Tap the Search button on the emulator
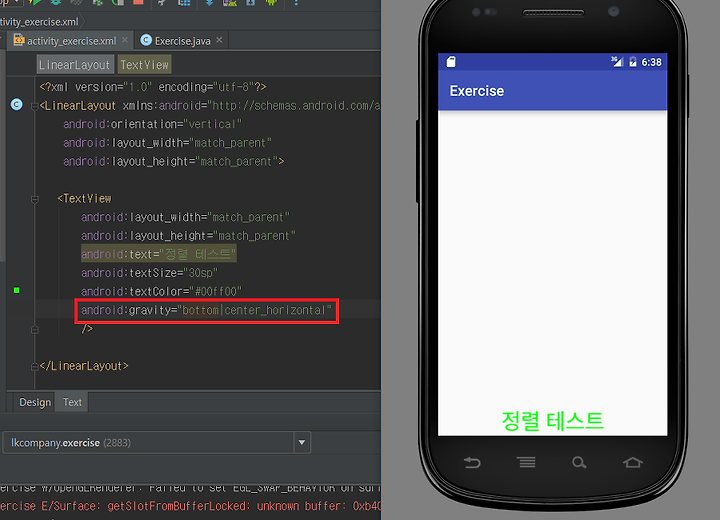This screenshot has width=720, height=520. (579, 462)
